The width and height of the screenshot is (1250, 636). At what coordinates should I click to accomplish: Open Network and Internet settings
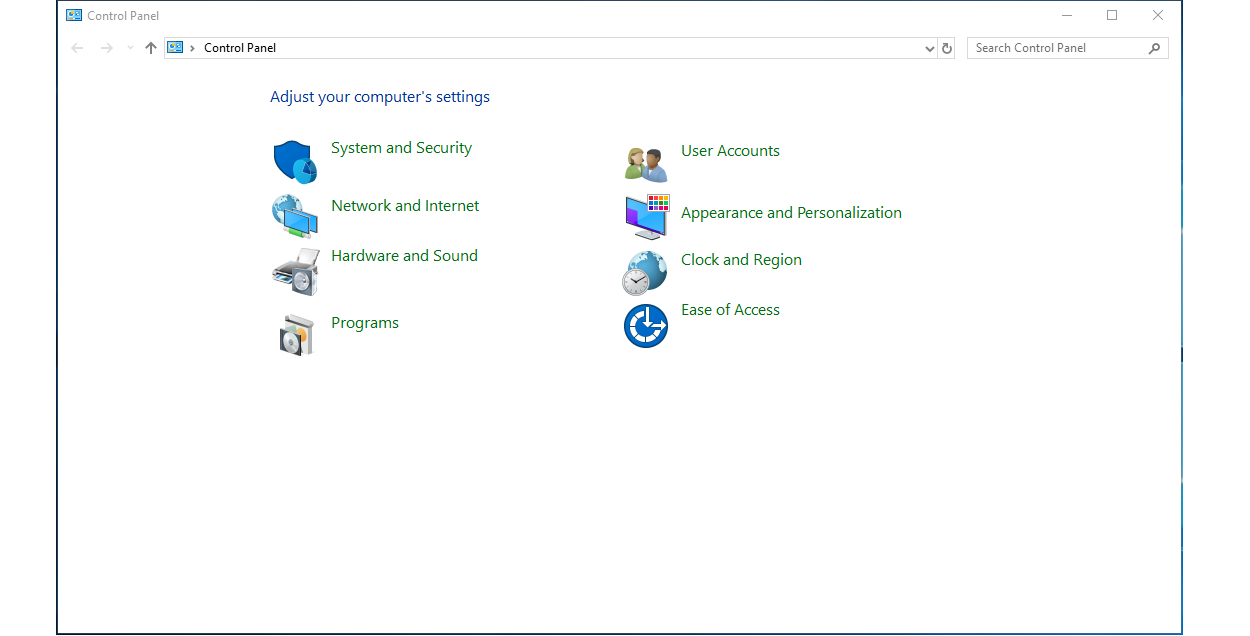[404, 205]
